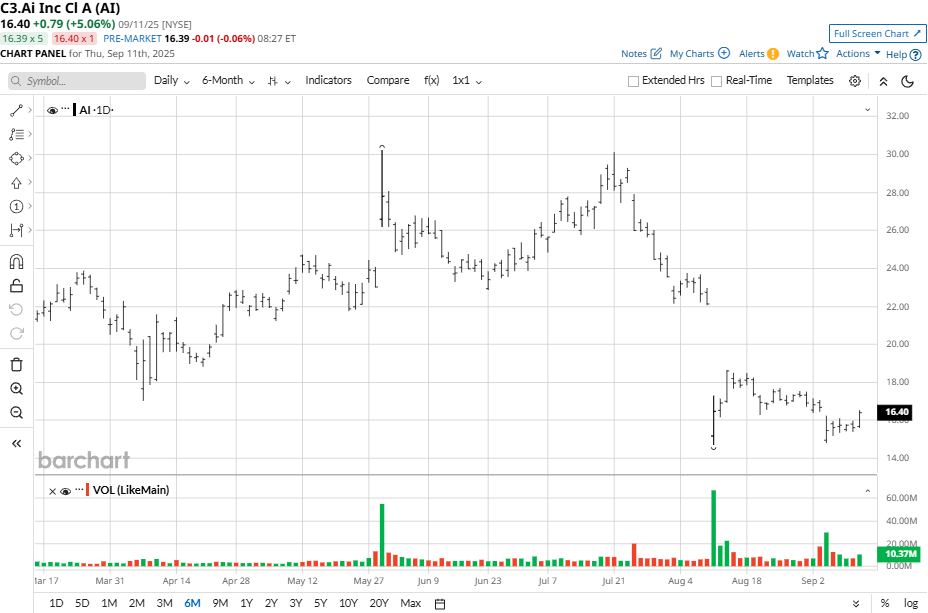The image size is (928, 613).
Task: Open the f(x) expressions tool
Action: (431, 80)
